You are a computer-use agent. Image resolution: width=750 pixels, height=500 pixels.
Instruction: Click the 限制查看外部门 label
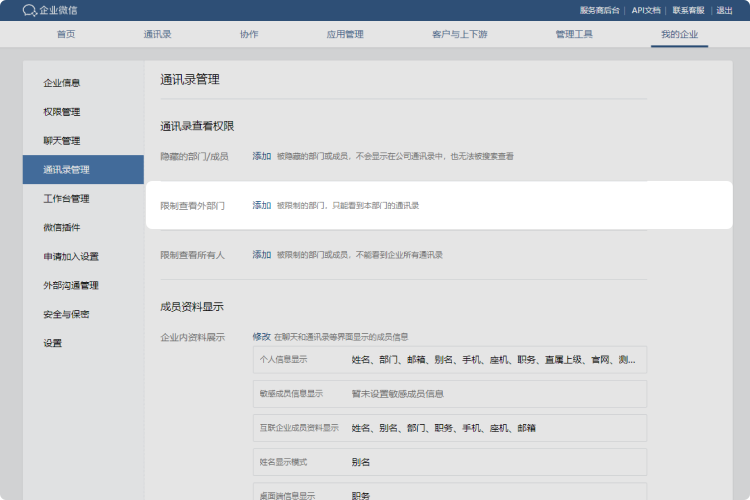(x=192, y=206)
